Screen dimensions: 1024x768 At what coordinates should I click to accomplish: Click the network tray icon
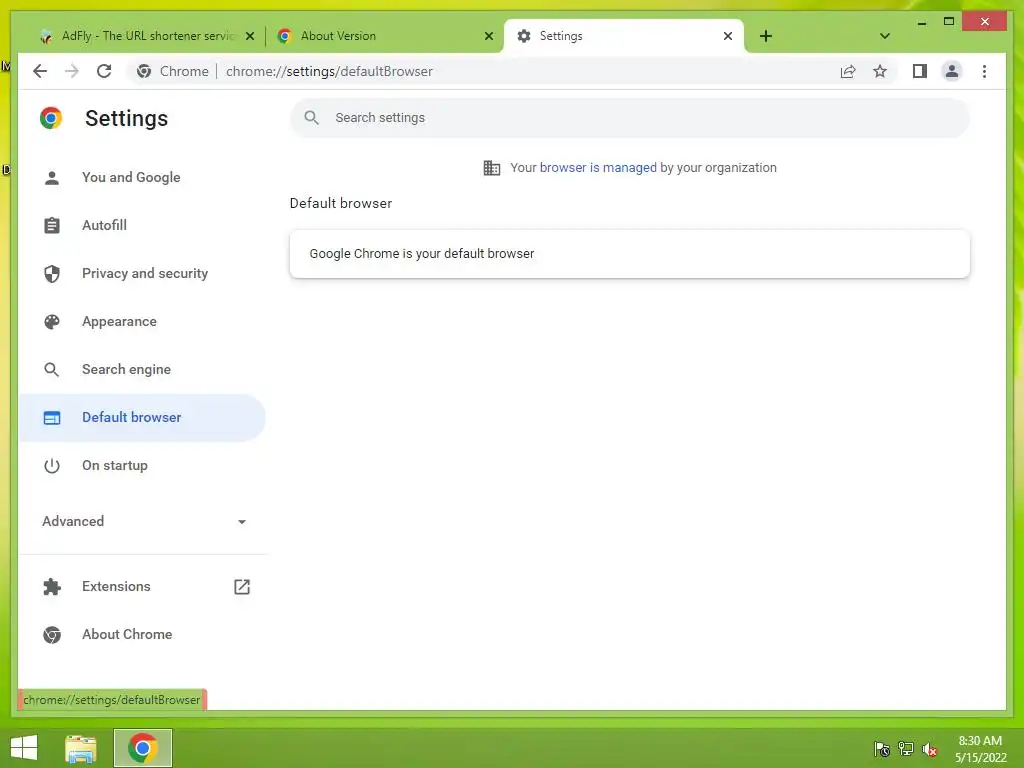click(x=906, y=748)
